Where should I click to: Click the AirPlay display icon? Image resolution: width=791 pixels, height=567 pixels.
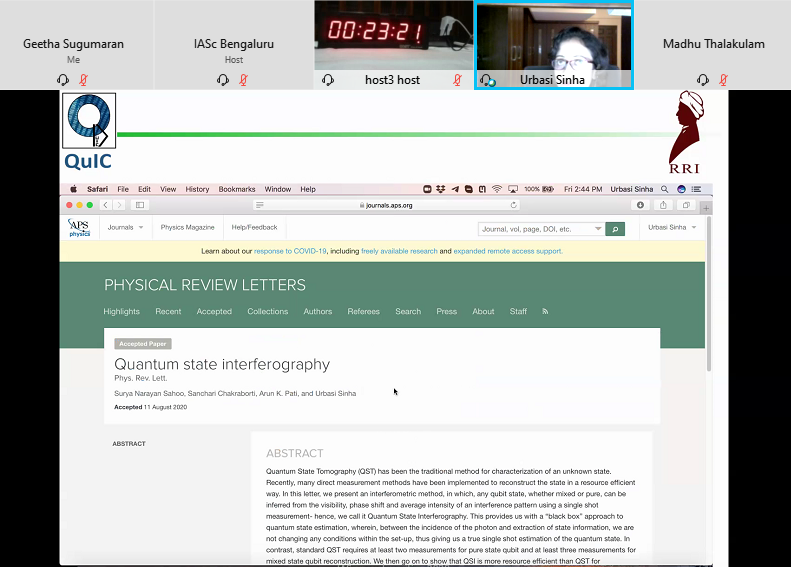513,189
